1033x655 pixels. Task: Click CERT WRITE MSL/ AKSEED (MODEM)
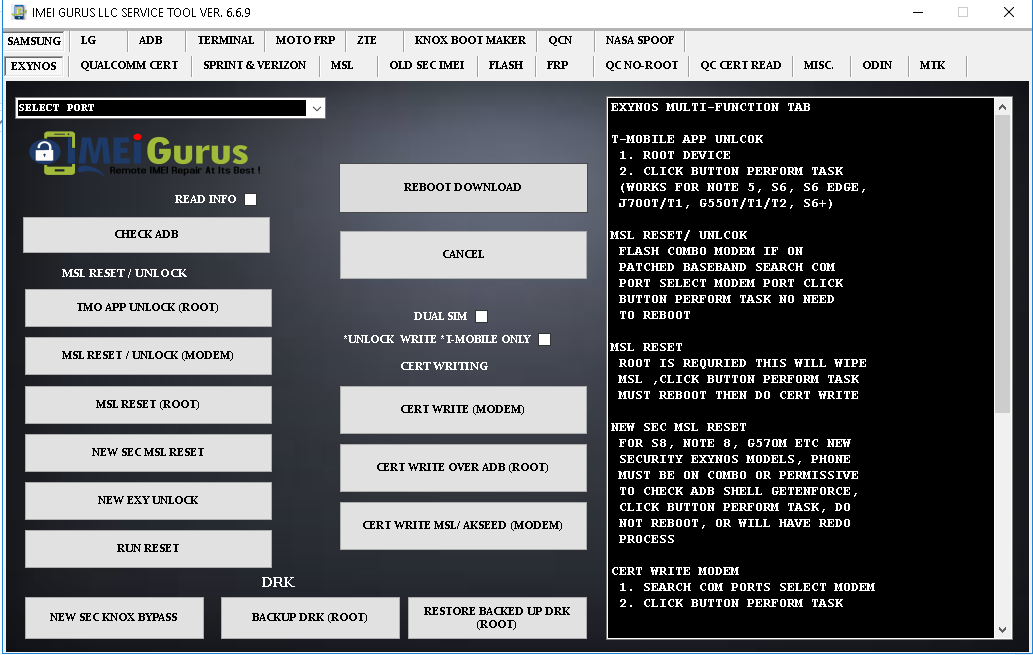pyautogui.click(x=463, y=526)
